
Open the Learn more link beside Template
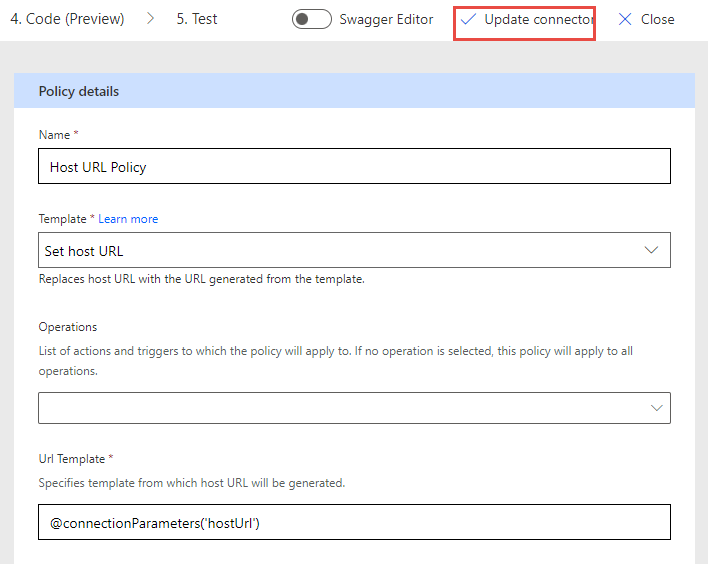click(x=128, y=219)
